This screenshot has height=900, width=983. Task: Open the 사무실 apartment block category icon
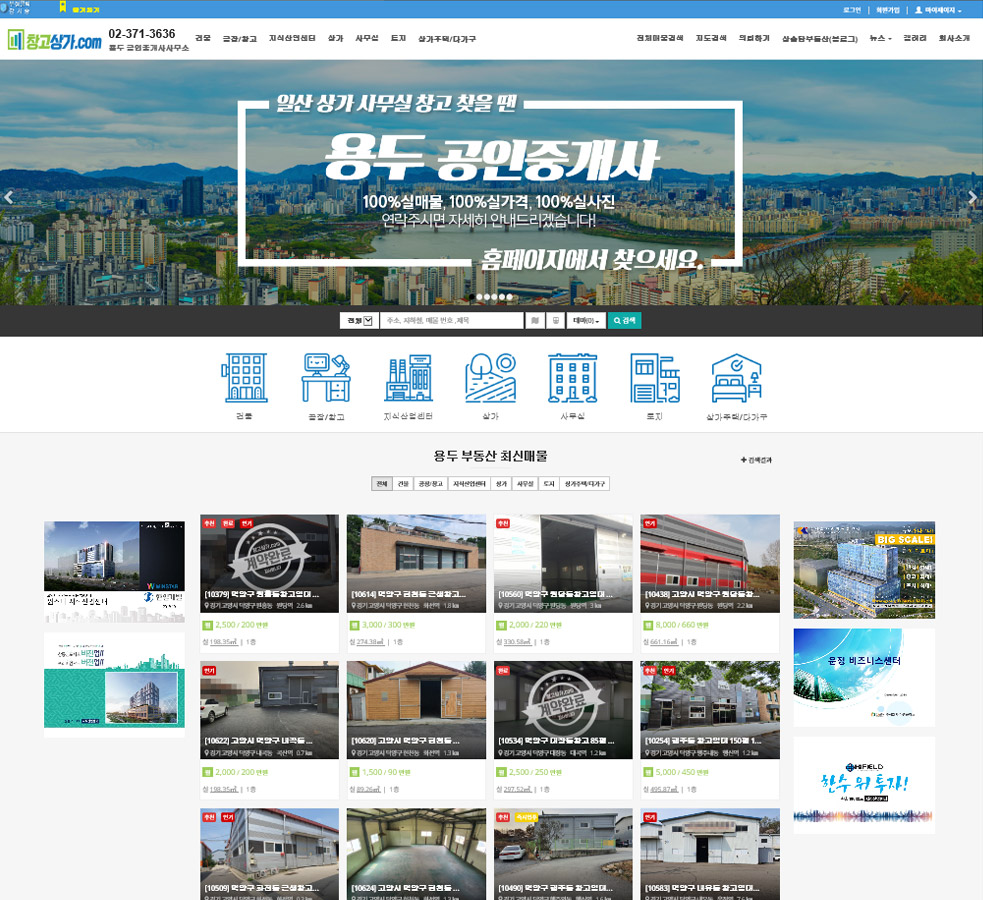click(x=572, y=378)
